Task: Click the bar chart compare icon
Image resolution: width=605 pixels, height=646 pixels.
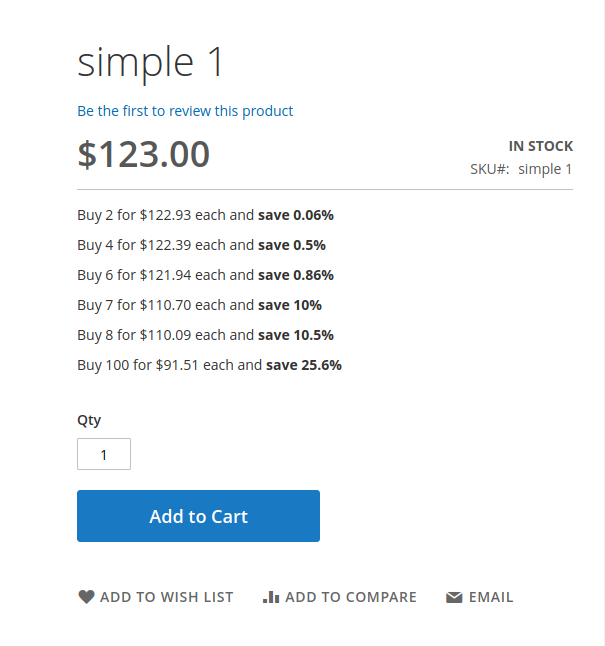Action: (271, 597)
